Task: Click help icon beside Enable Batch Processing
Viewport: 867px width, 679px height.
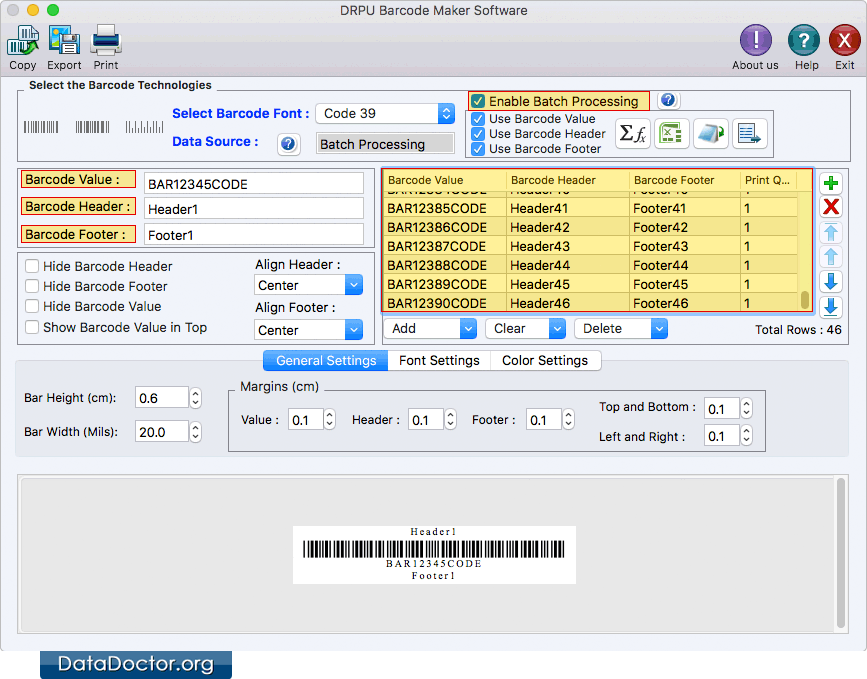Action: coord(668,100)
